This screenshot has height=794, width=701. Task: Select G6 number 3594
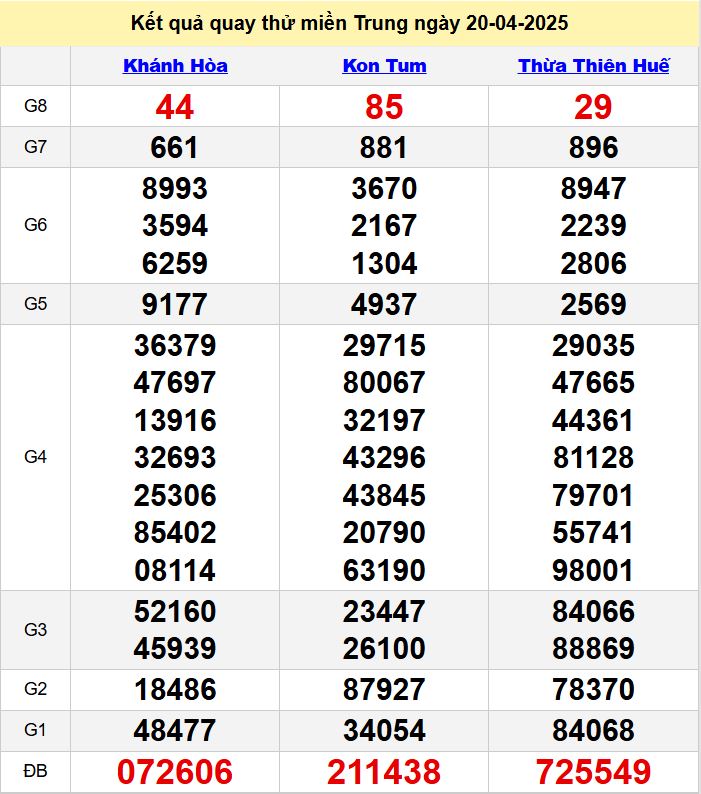[175, 226]
